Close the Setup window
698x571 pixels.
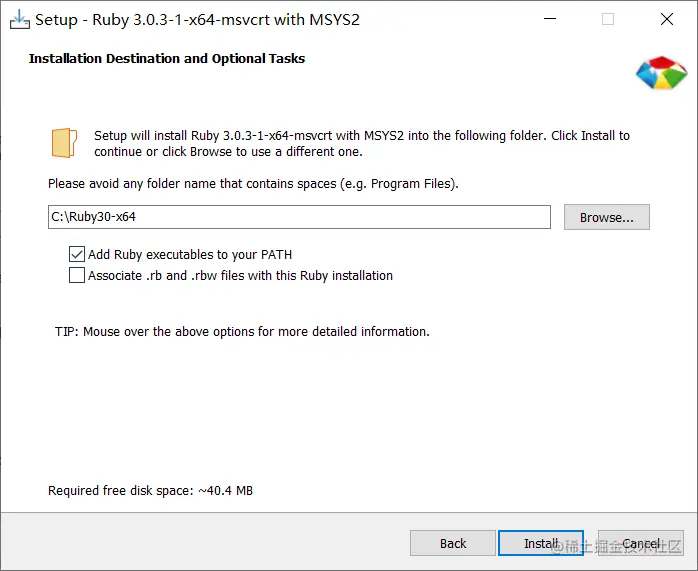coord(667,19)
